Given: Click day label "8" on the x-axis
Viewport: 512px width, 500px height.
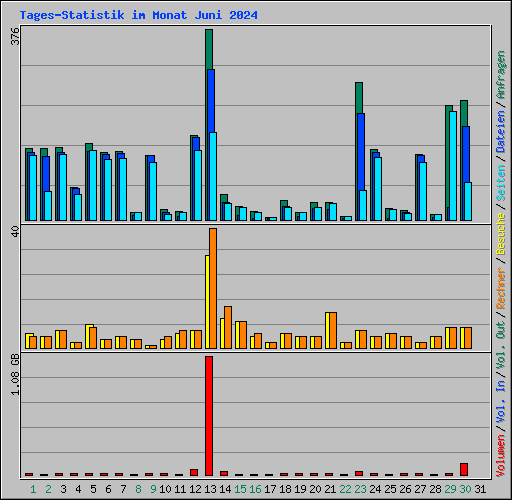Looking at the screenshot, I should point(138,489).
